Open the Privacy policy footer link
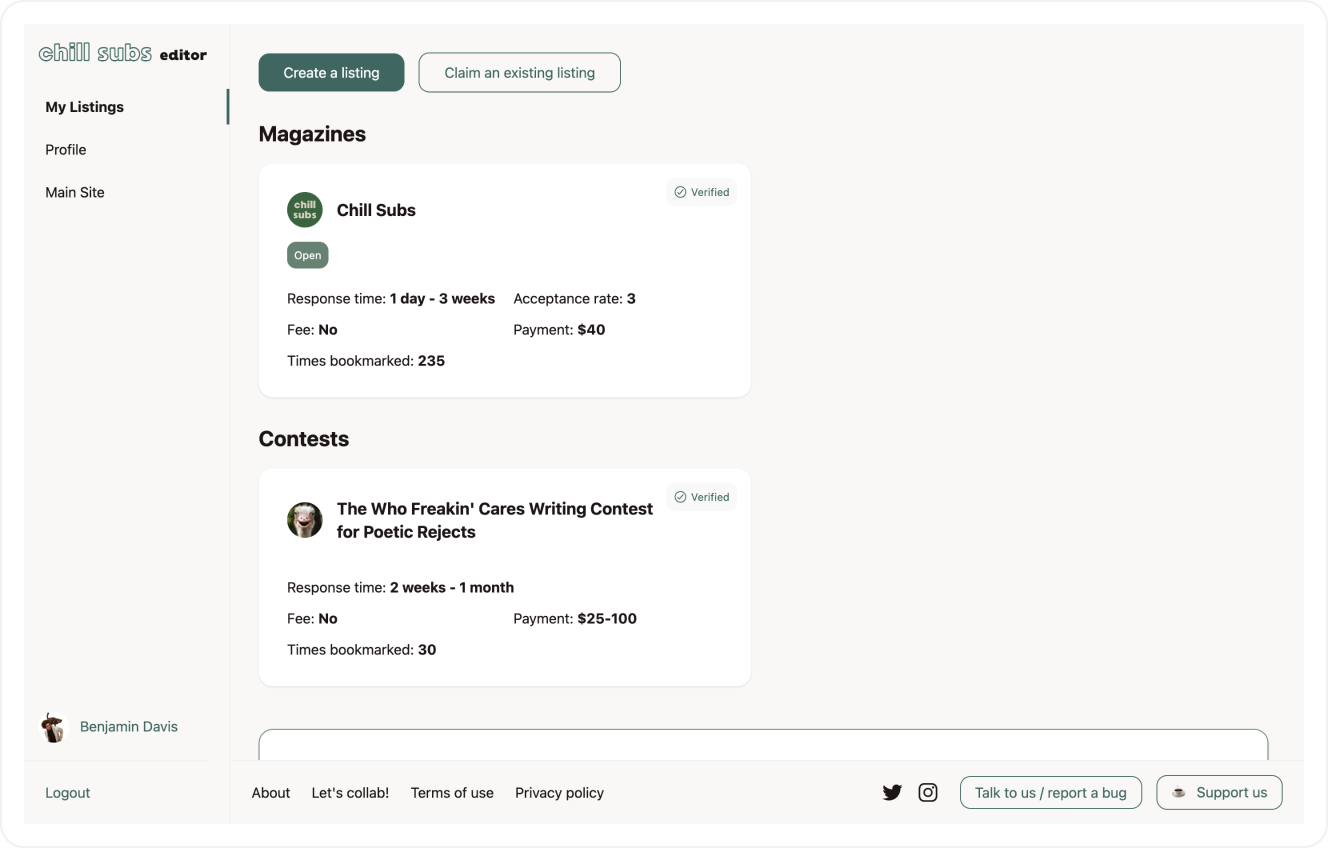Screen dimensions: 1328x848 point(560,793)
